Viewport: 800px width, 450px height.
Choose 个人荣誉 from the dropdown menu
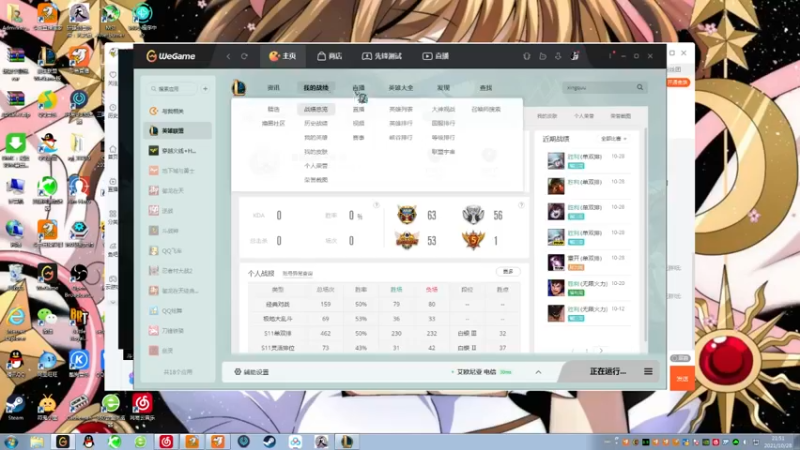[x=316, y=166]
